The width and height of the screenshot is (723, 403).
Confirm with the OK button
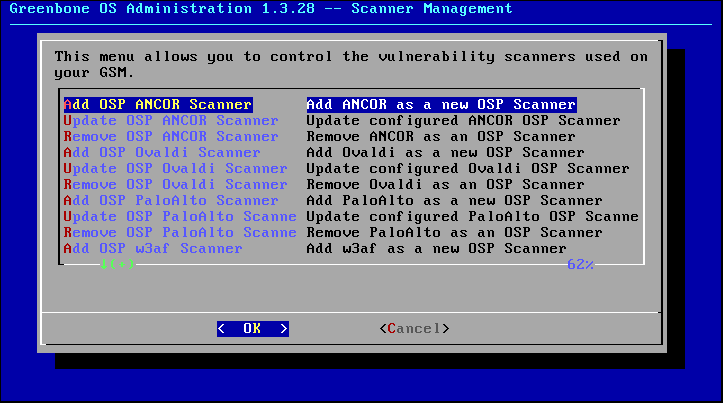click(253, 329)
